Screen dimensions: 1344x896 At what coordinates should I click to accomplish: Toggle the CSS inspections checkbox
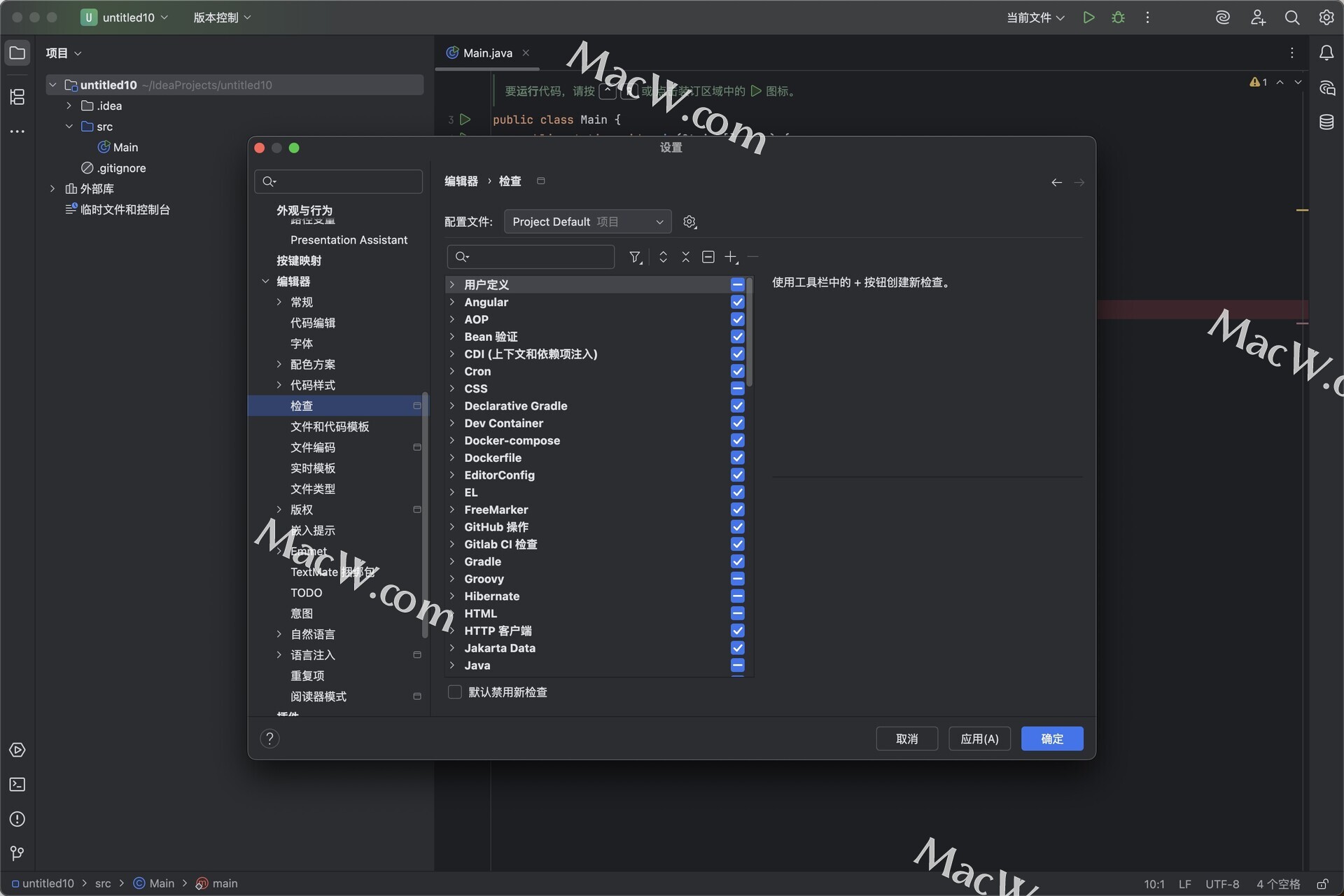(x=738, y=388)
